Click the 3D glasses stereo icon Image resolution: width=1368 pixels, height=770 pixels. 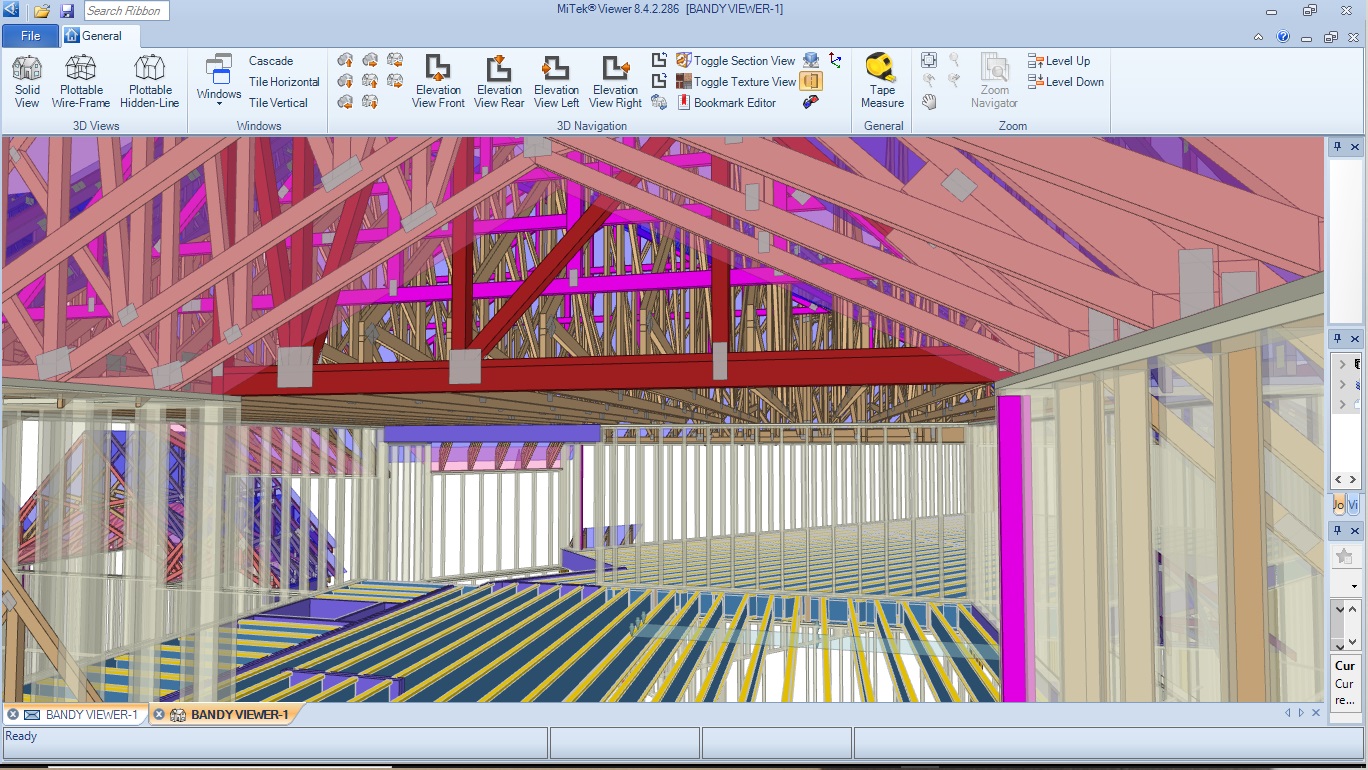[811, 102]
